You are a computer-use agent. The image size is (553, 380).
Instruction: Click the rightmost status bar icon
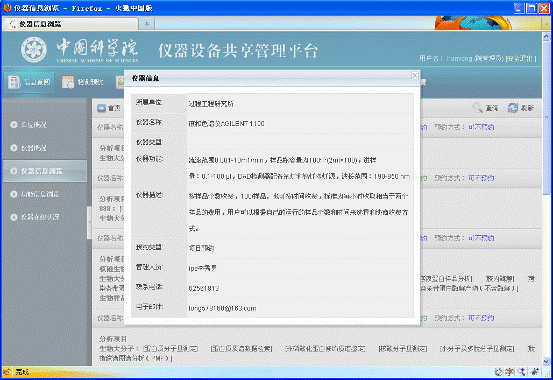(535, 372)
